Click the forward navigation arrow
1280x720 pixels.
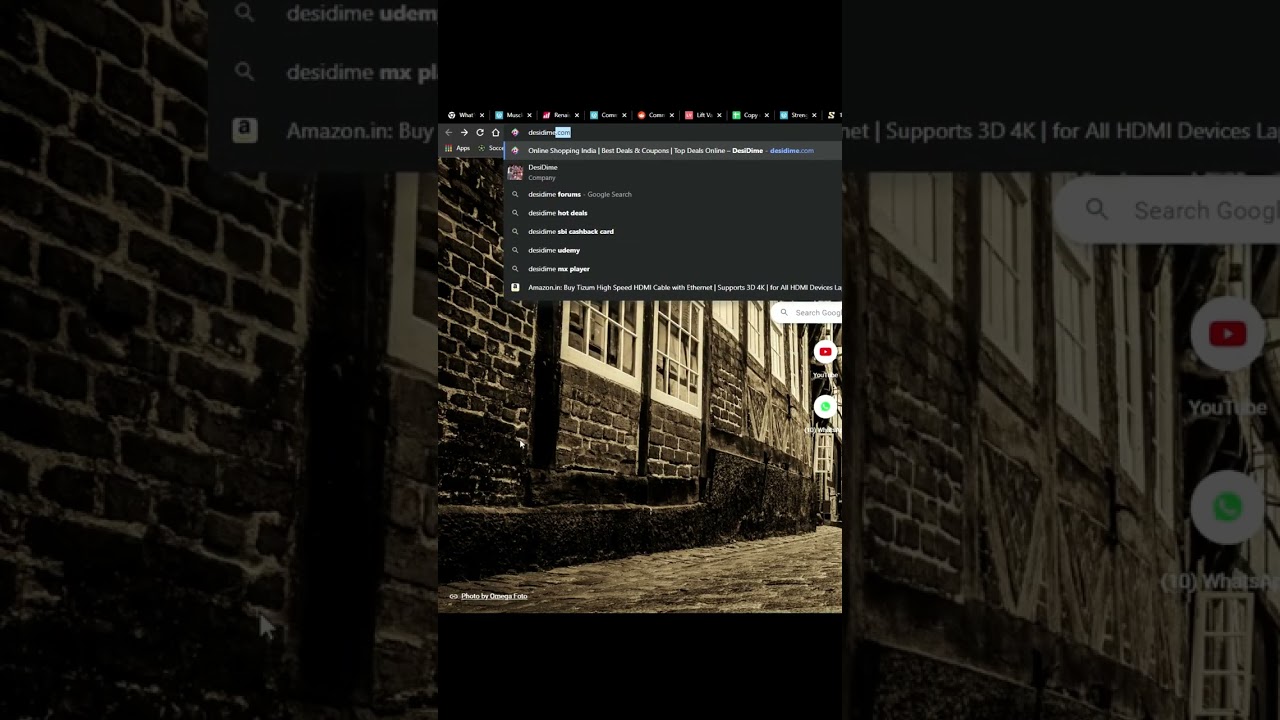coord(464,132)
